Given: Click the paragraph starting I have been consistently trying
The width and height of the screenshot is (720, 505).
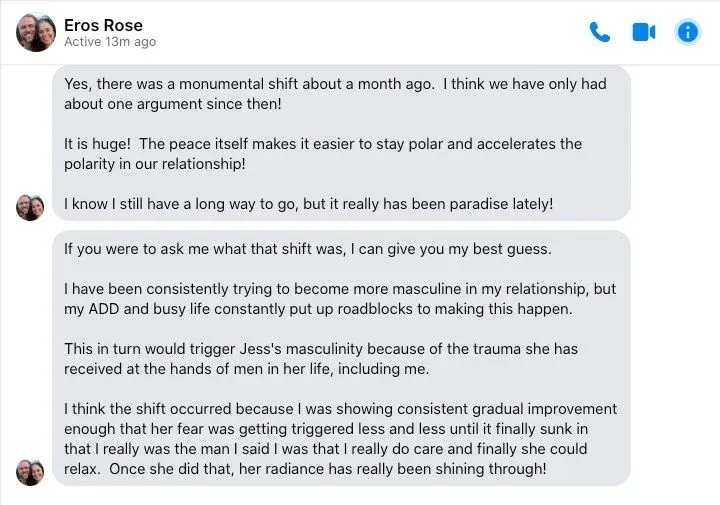Looking at the screenshot, I should point(340,299).
